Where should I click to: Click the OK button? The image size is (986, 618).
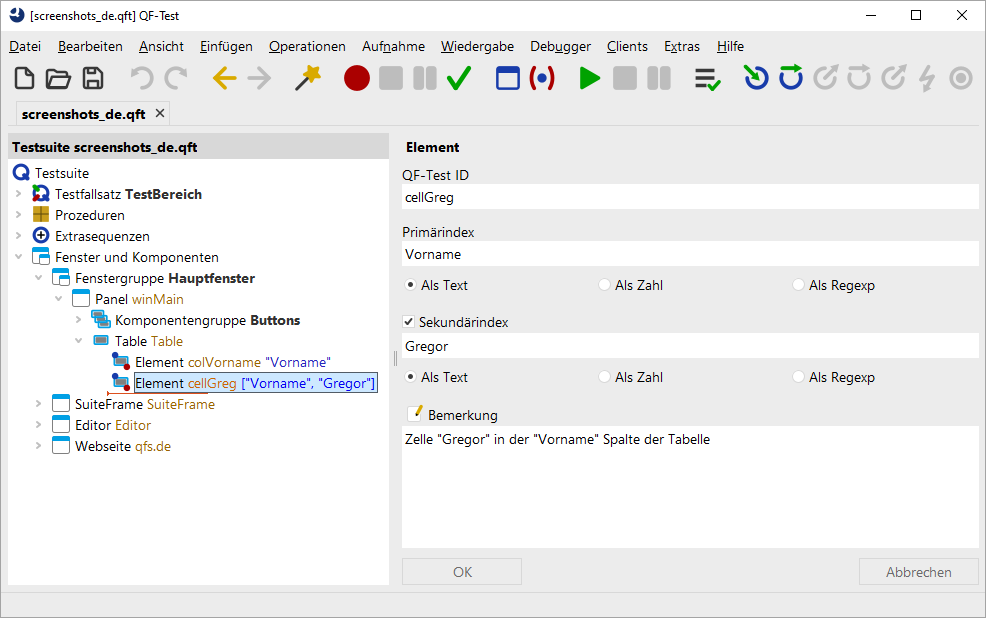[462, 571]
